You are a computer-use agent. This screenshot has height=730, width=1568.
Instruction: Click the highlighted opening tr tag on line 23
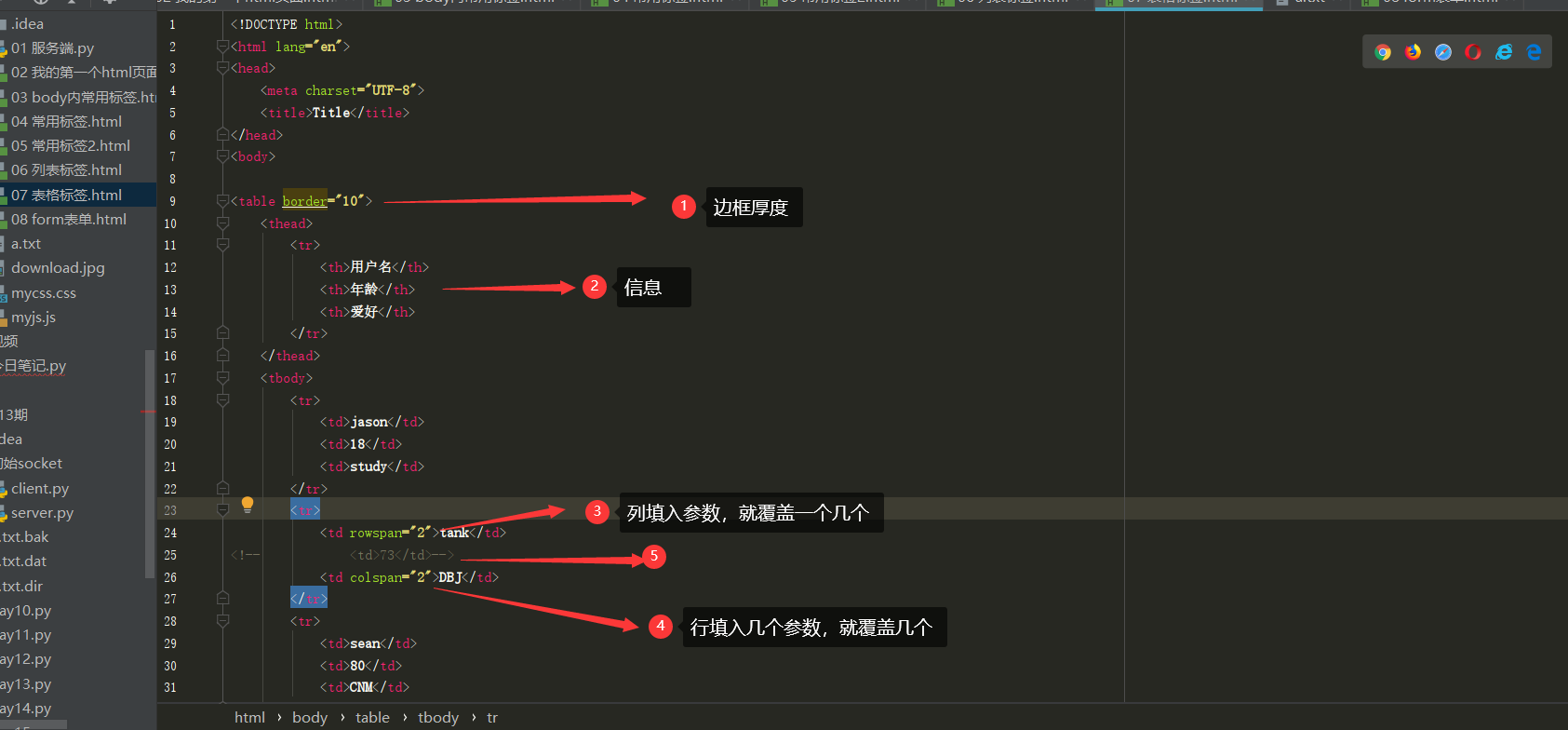305,510
